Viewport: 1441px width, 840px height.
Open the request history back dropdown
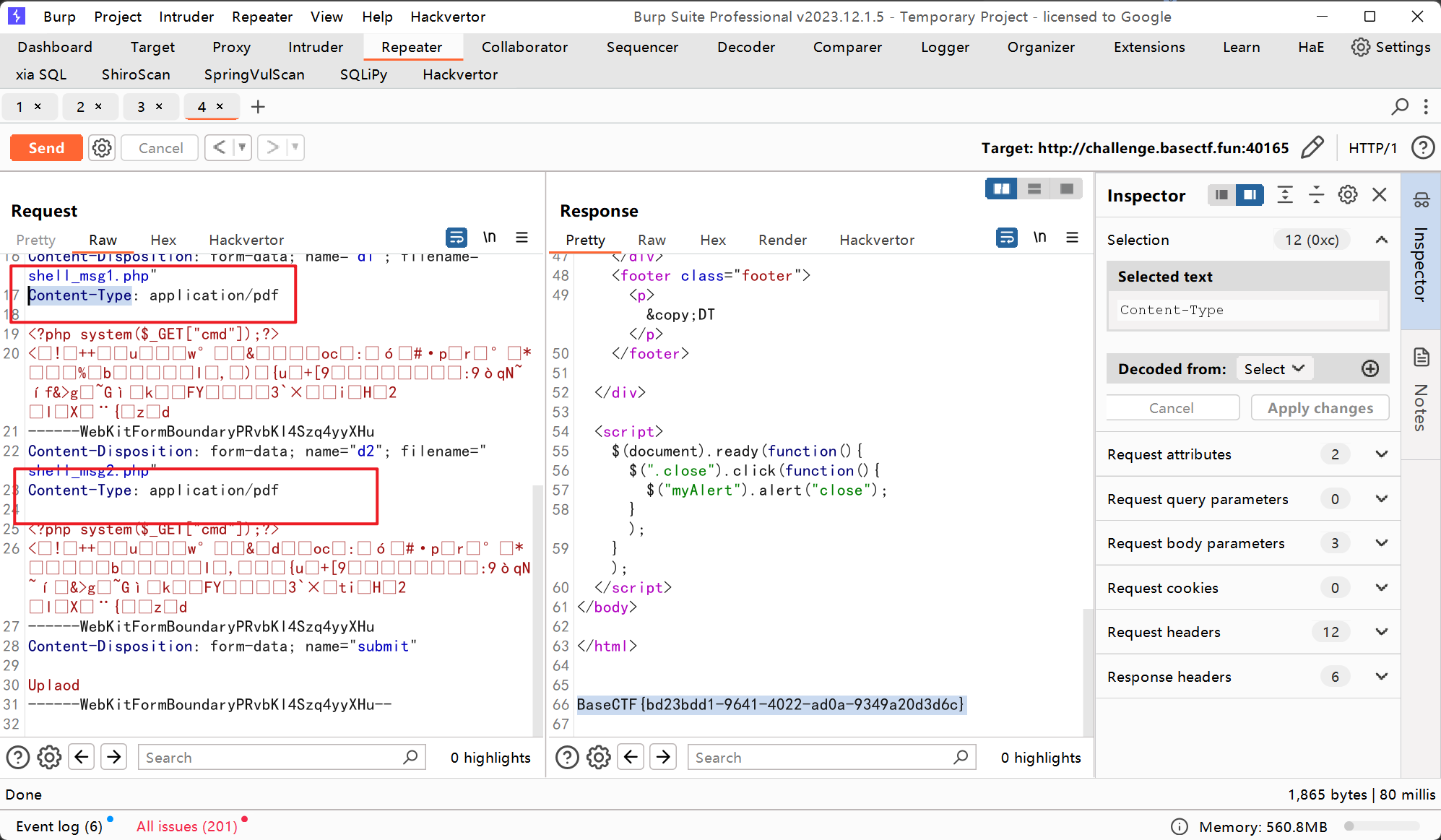pyautogui.click(x=242, y=147)
